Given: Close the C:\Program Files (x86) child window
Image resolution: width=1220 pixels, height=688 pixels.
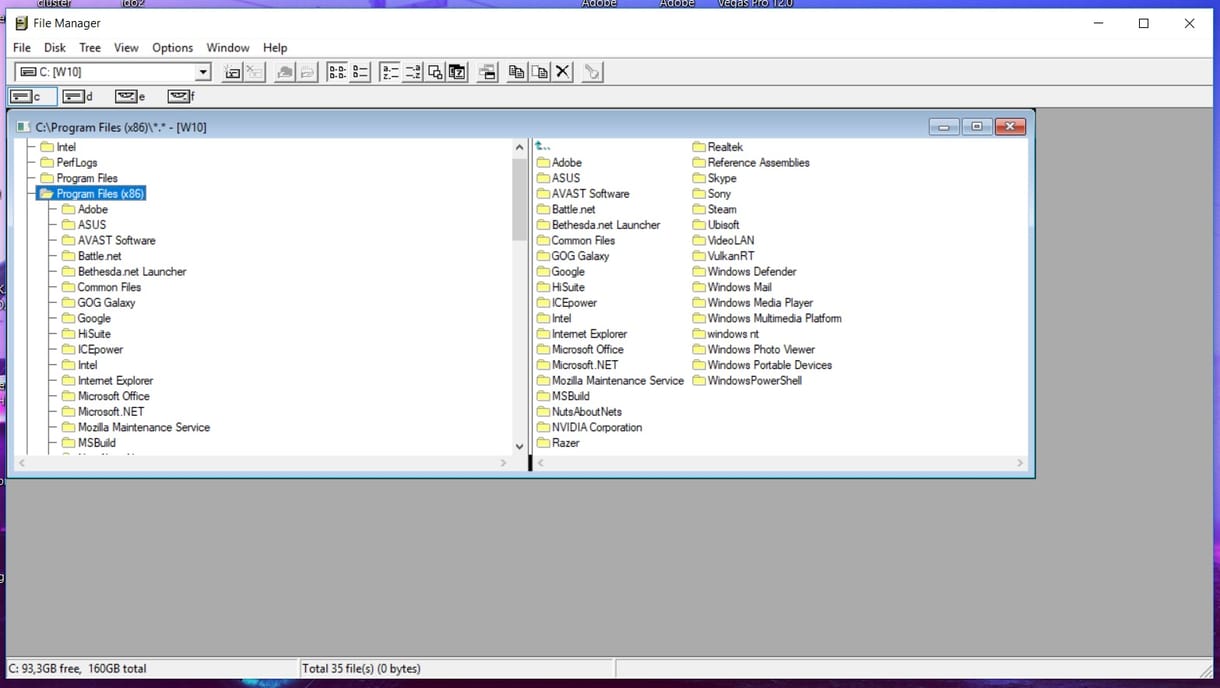Looking at the screenshot, I should (1010, 127).
